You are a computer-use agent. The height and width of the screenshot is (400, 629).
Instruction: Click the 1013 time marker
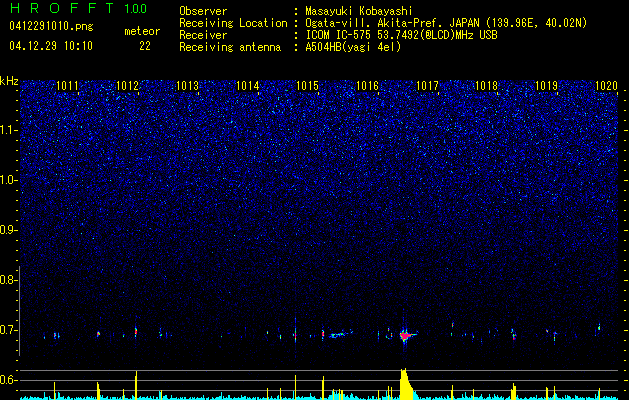click(188, 86)
